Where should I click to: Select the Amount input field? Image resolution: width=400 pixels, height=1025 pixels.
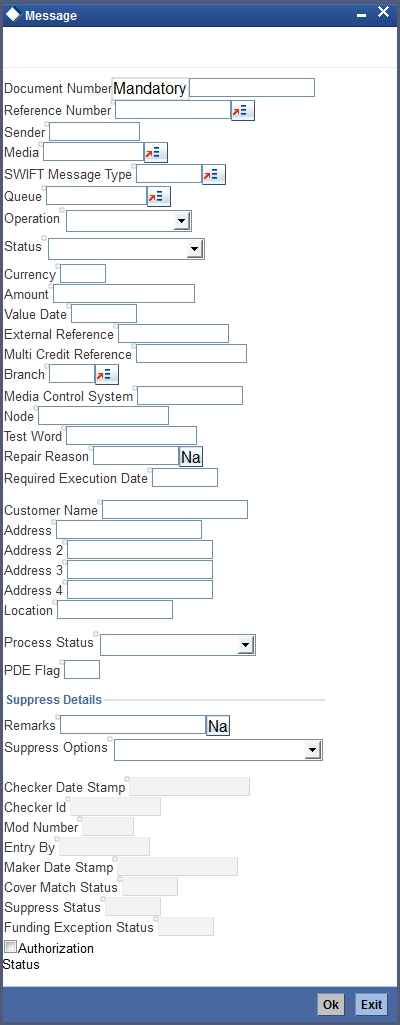pyautogui.click(x=124, y=294)
